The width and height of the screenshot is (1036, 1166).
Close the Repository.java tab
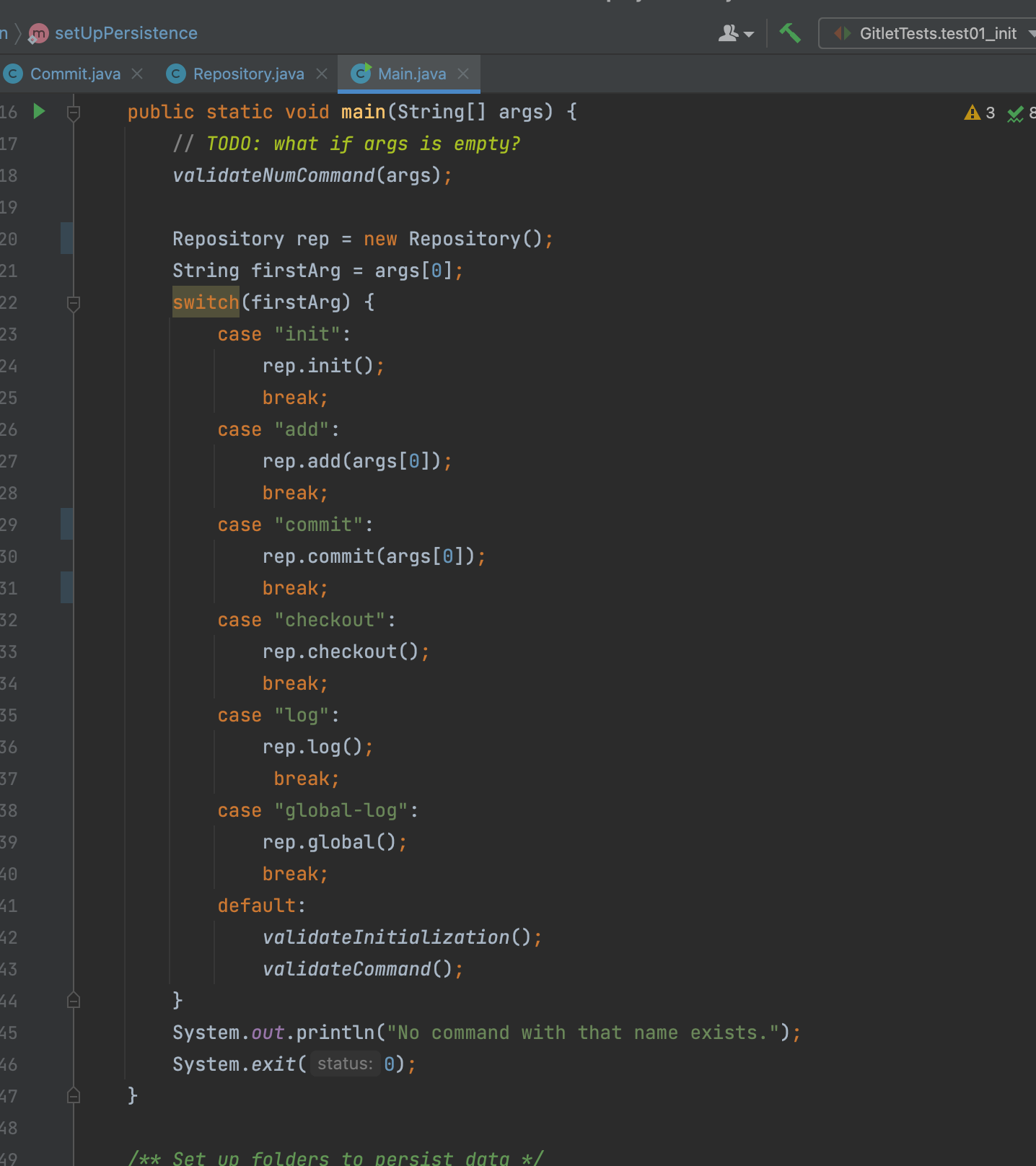[322, 74]
